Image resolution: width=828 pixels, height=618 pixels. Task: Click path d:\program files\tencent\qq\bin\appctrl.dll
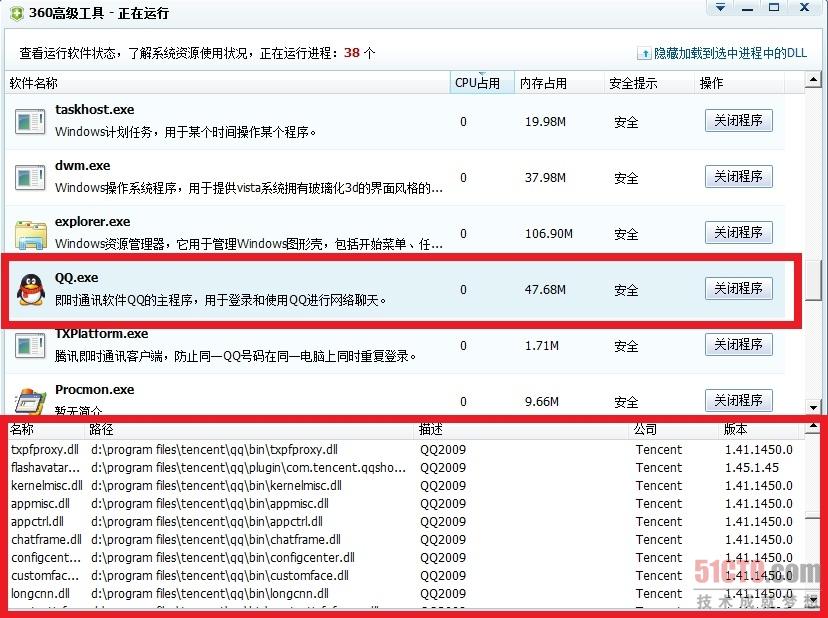tap(207, 522)
